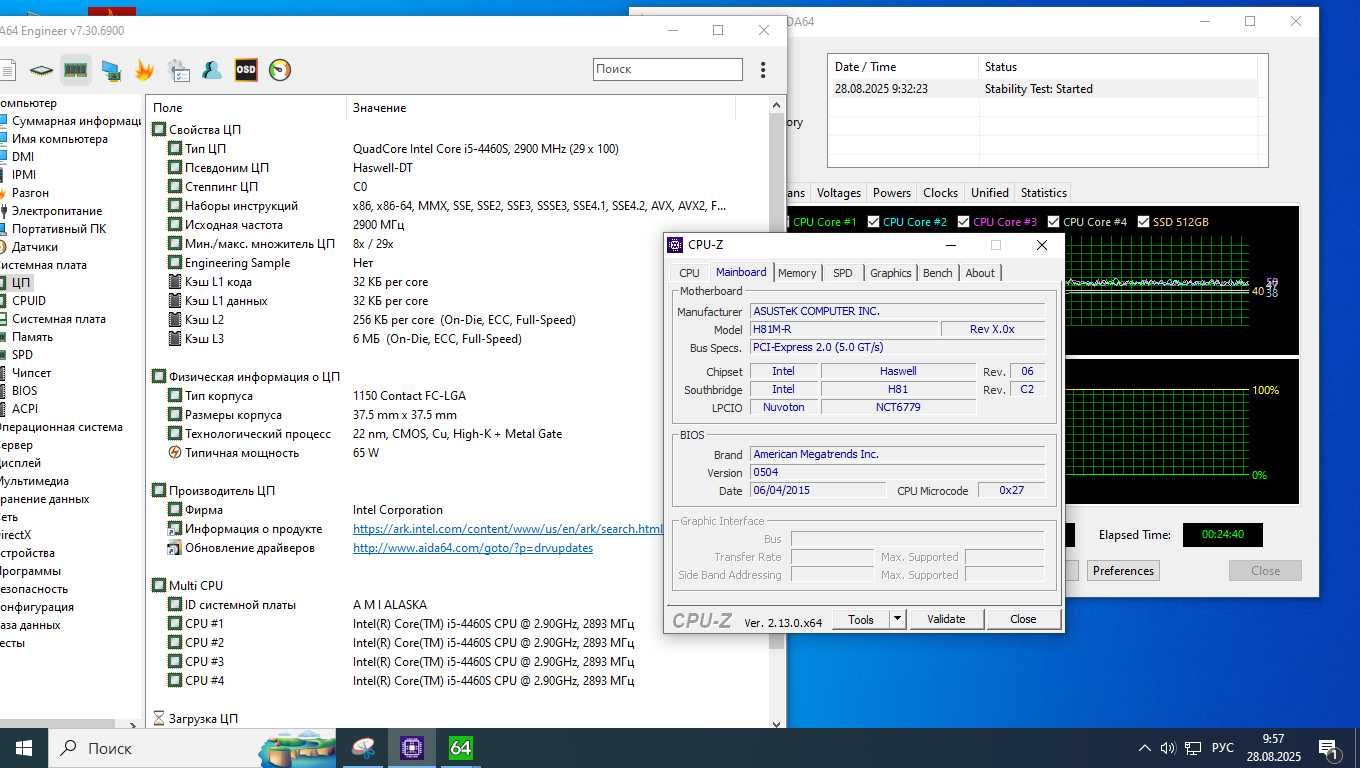The height and width of the screenshot is (768, 1360).
Task: Switch to the Graphics tab in CPU-Z
Action: [x=890, y=273]
